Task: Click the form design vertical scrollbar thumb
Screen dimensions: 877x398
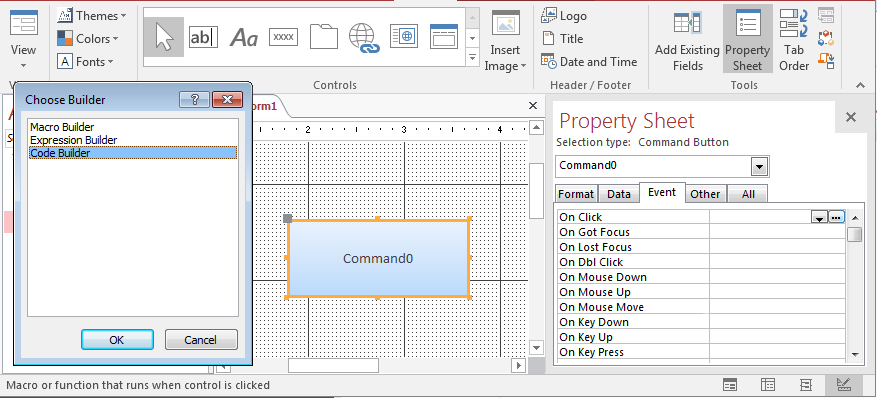Action: coord(536,191)
